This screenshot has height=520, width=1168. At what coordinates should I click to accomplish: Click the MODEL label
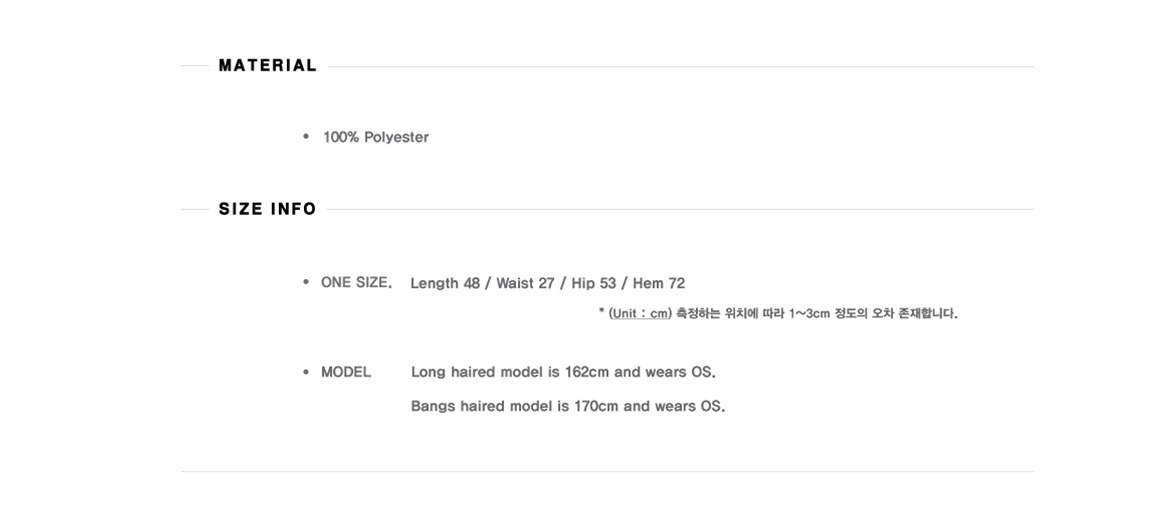(346, 372)
